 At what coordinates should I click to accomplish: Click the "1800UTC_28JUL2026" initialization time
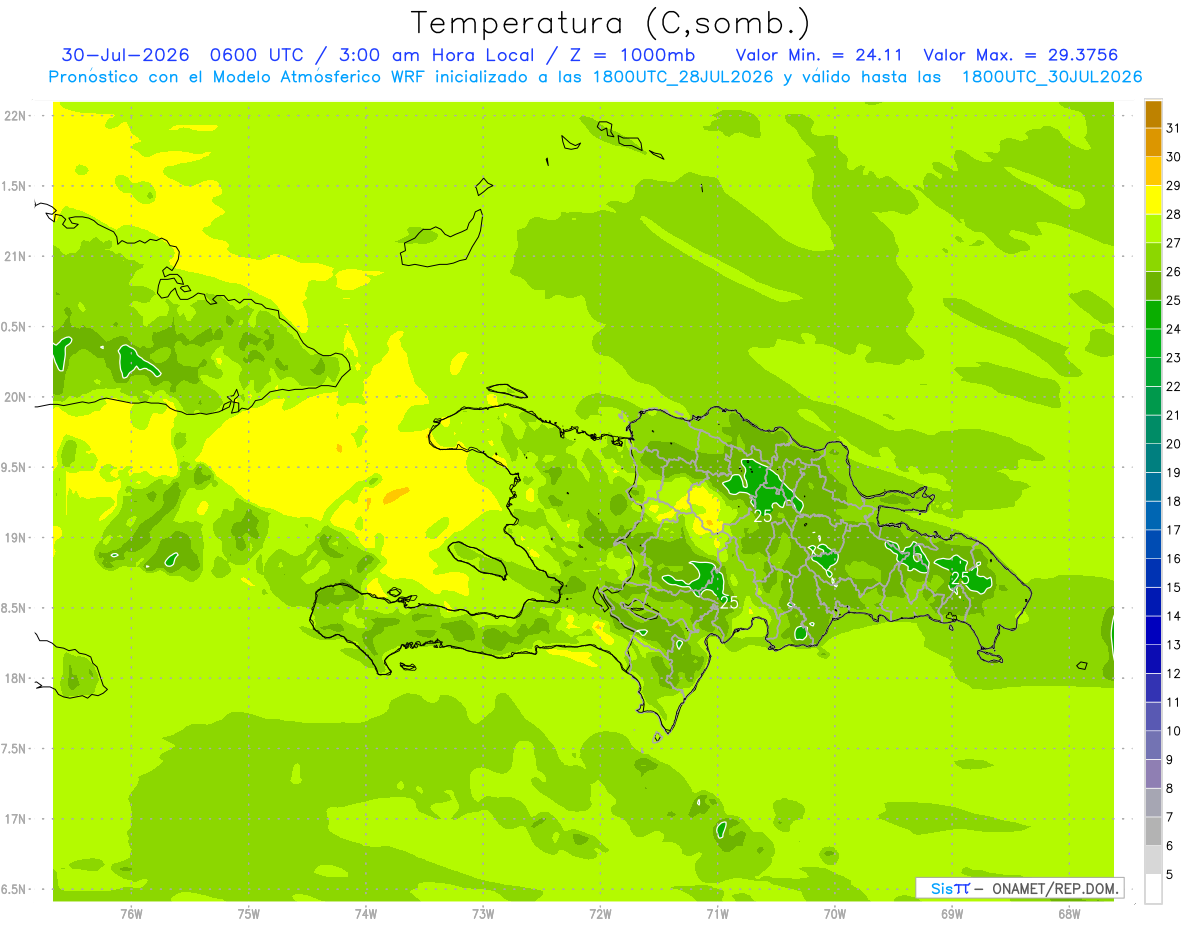point(683,77)
